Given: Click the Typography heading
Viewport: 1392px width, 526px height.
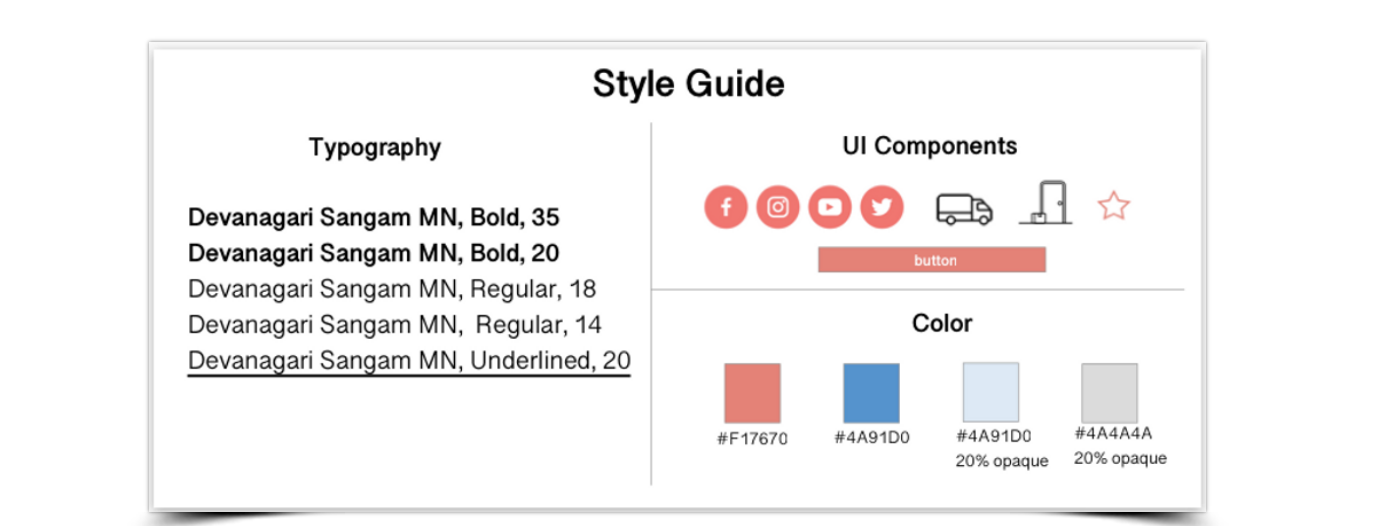Looking at the screenshot, I should click(375, 148).
